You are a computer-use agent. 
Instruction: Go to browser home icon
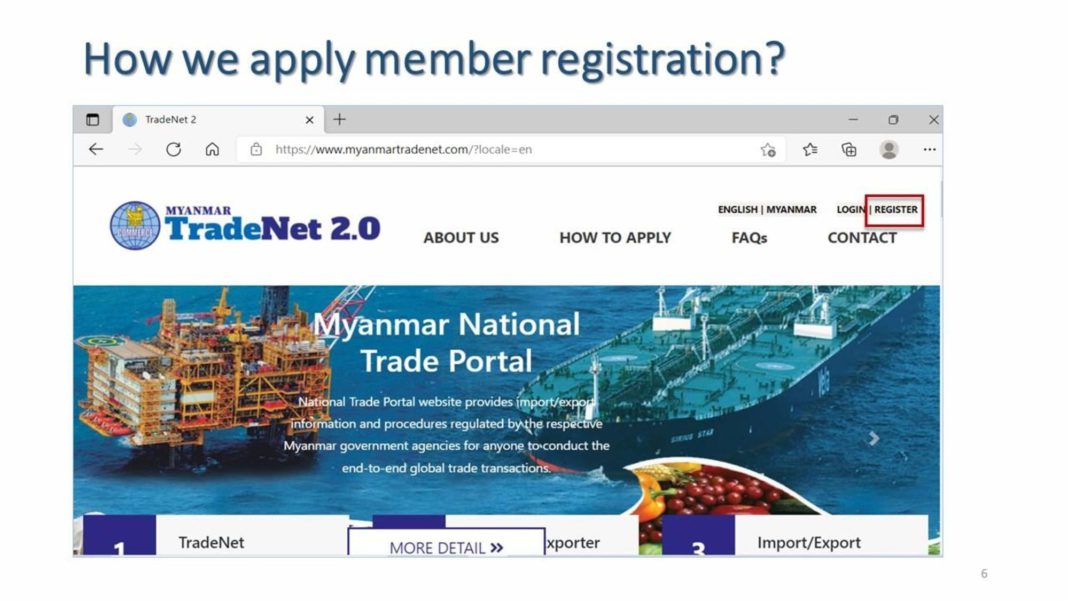(213, 149)
